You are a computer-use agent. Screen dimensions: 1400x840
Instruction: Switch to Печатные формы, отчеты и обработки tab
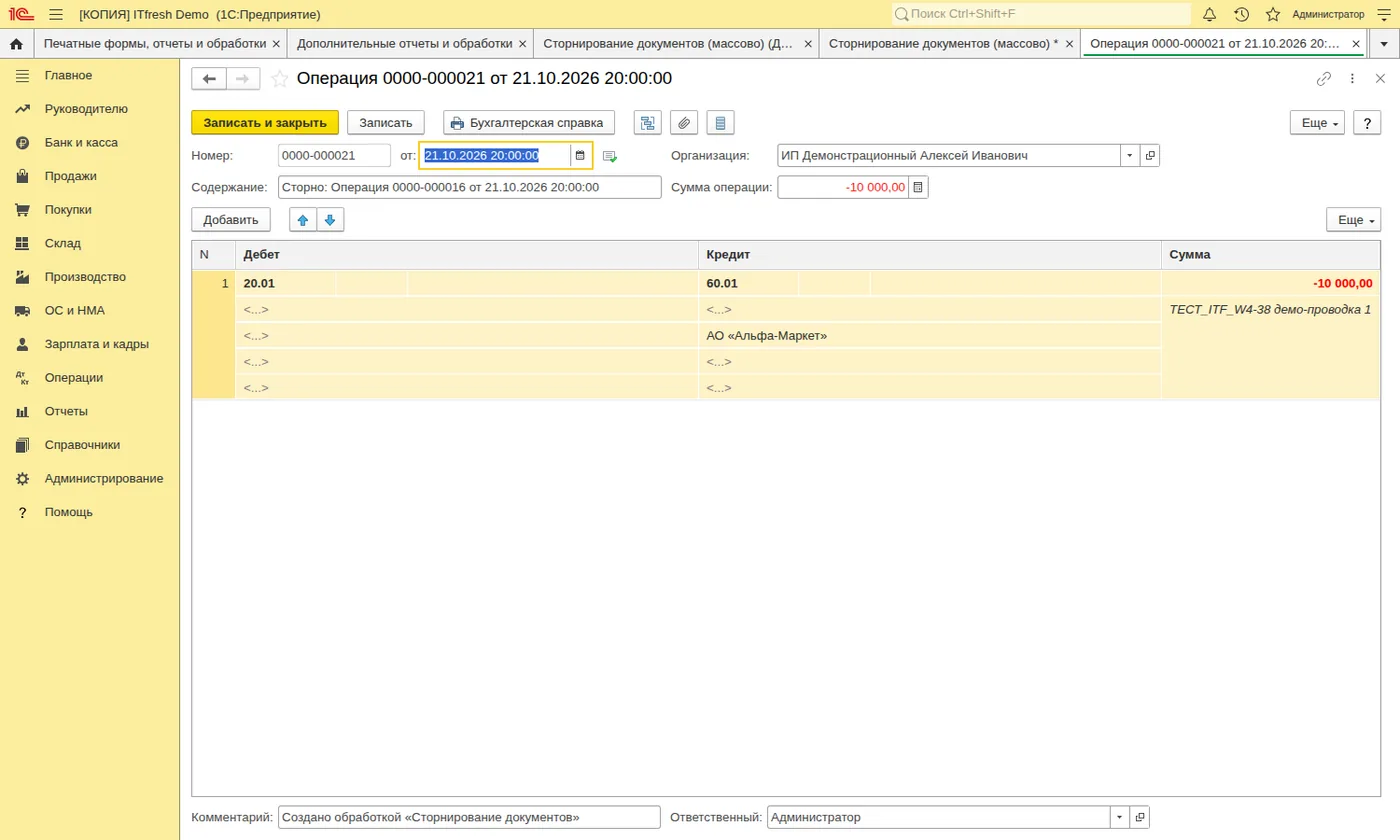155,44
